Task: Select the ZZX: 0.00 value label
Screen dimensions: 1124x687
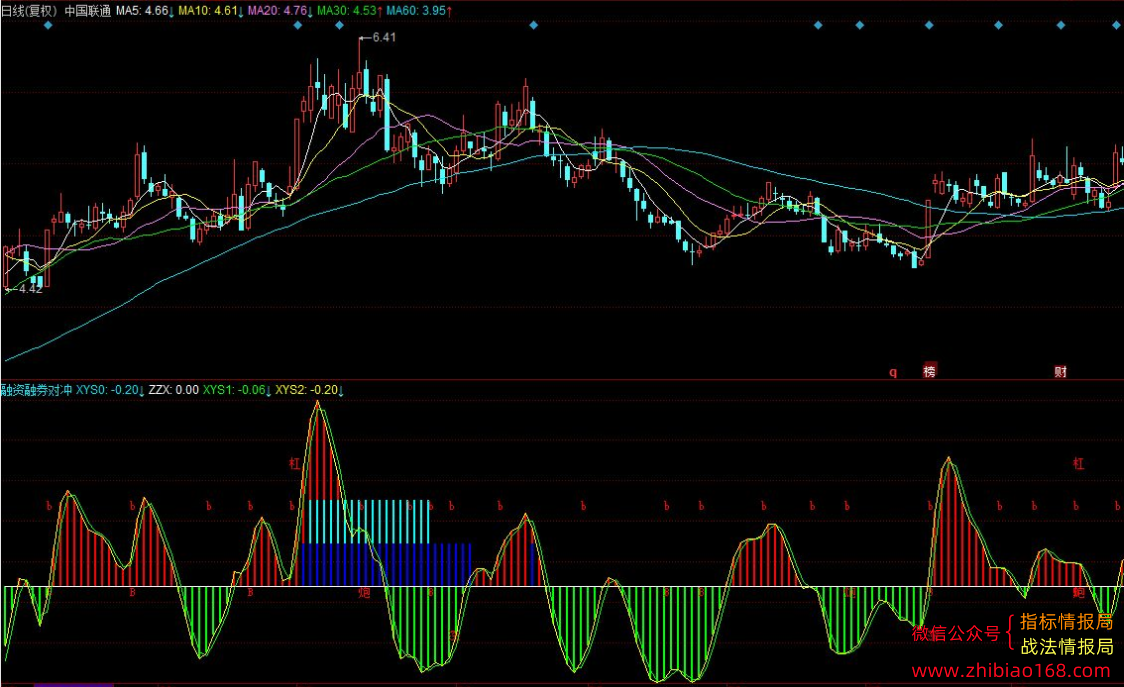Action: tap(173, 389)
